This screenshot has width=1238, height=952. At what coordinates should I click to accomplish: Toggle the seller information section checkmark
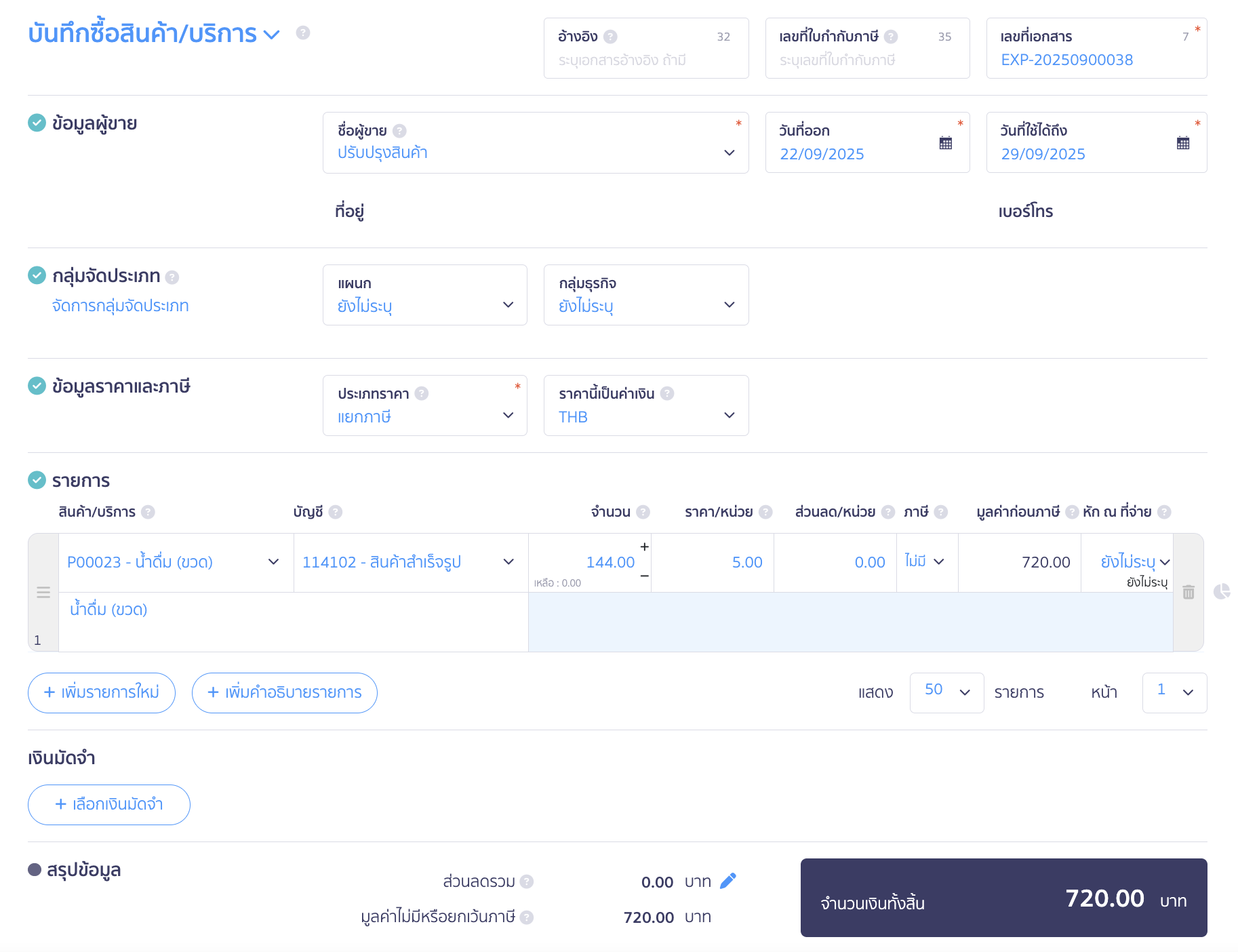[x=37, y=123]
